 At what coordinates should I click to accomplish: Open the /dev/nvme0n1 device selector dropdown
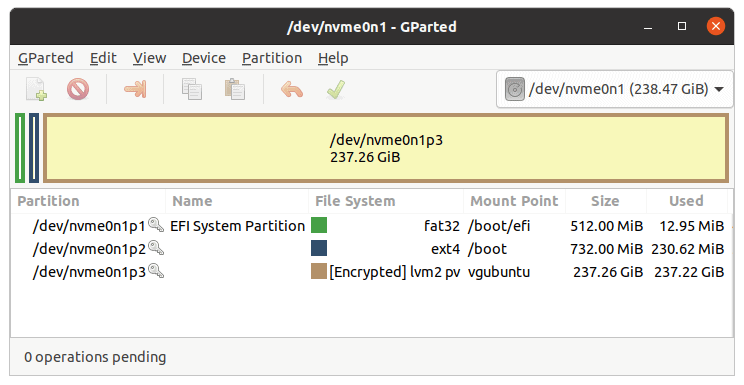click(x=614, y=89)
